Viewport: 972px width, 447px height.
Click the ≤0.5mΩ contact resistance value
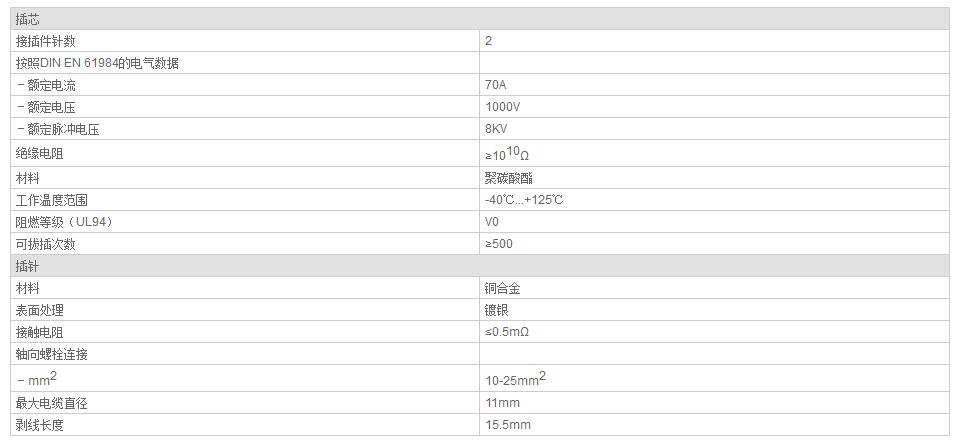507,332
